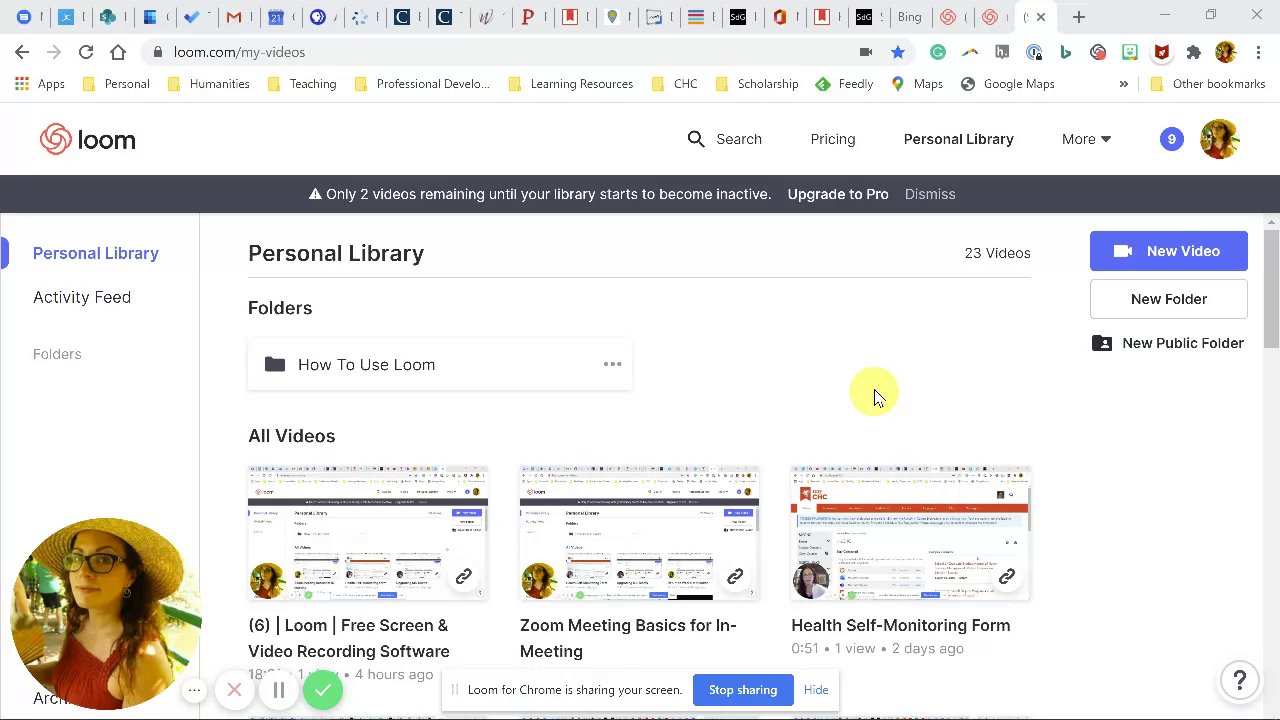Click Stop sharing button
Image resolution: width=1280 pixels, height=720 pixels.
tap(742, 690)
